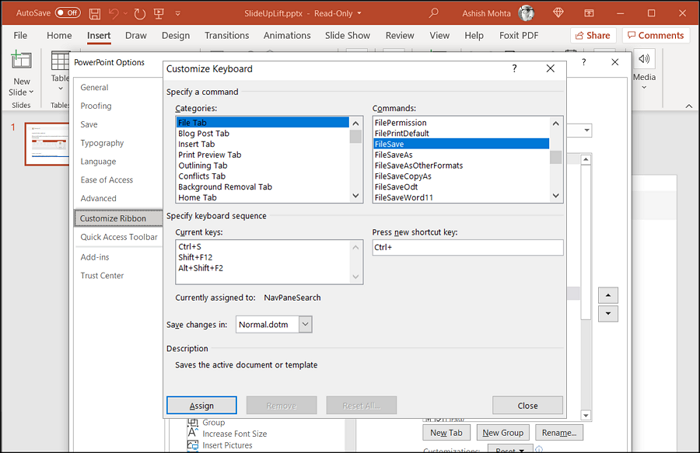Image resolution: width=700 pixels, height=453 pixels.
Task: Open Ease of Access category
Action: (107, 180)
